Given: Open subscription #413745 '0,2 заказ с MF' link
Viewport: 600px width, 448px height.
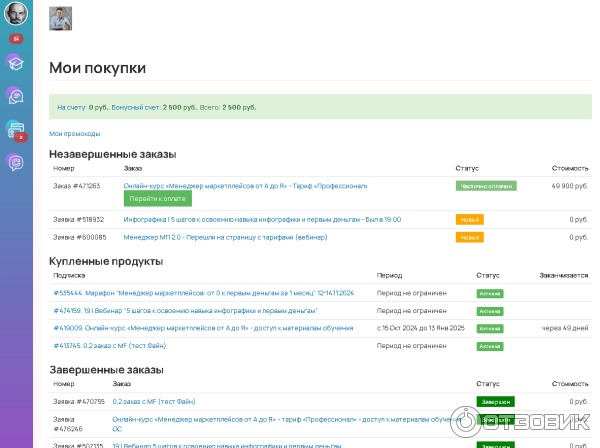Looking at the screenshot, I should (x=110, y=345).
